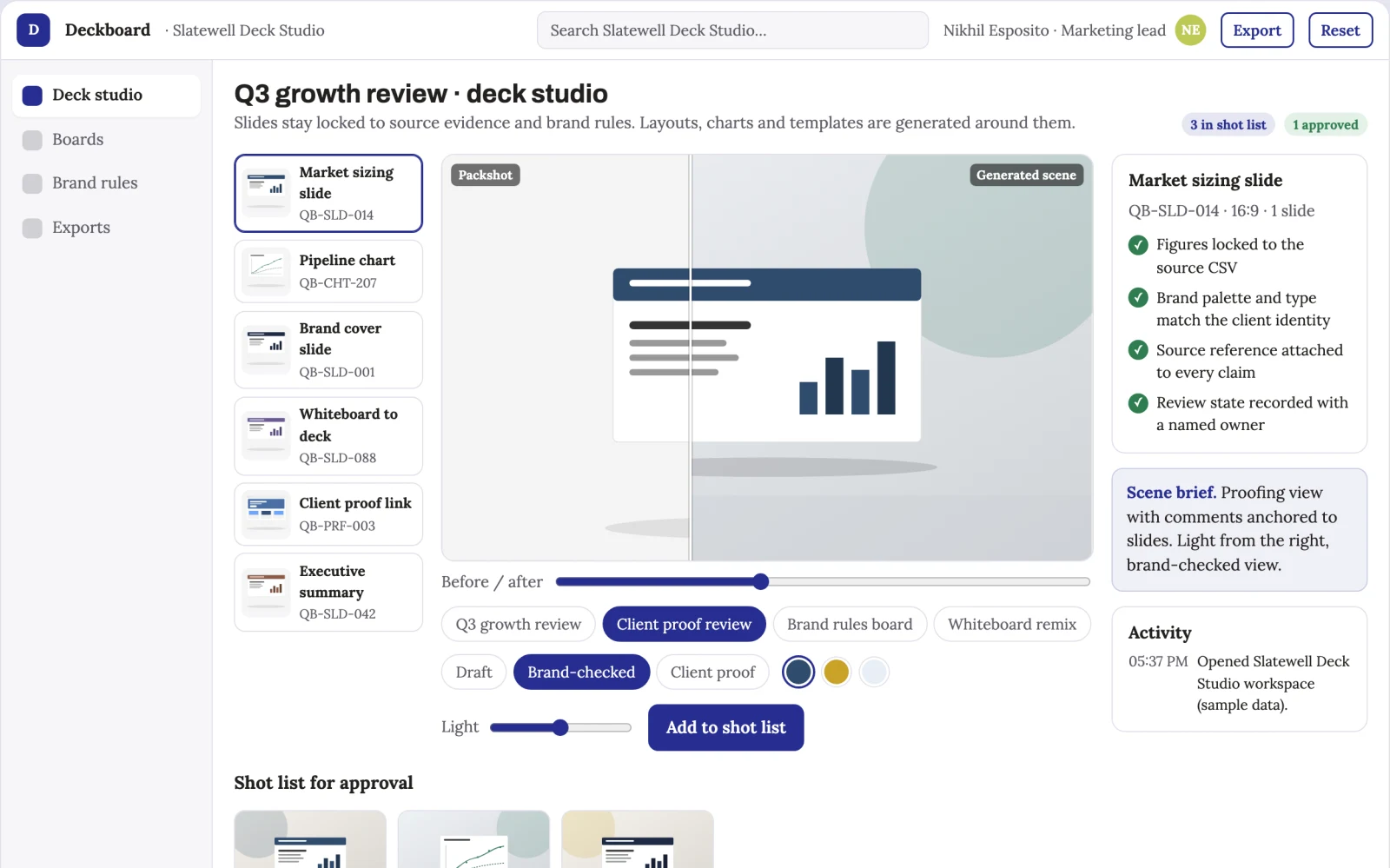Click check icon beside Source reference attached
The height and width of the screenshot is (868, 1390).
1138,350
